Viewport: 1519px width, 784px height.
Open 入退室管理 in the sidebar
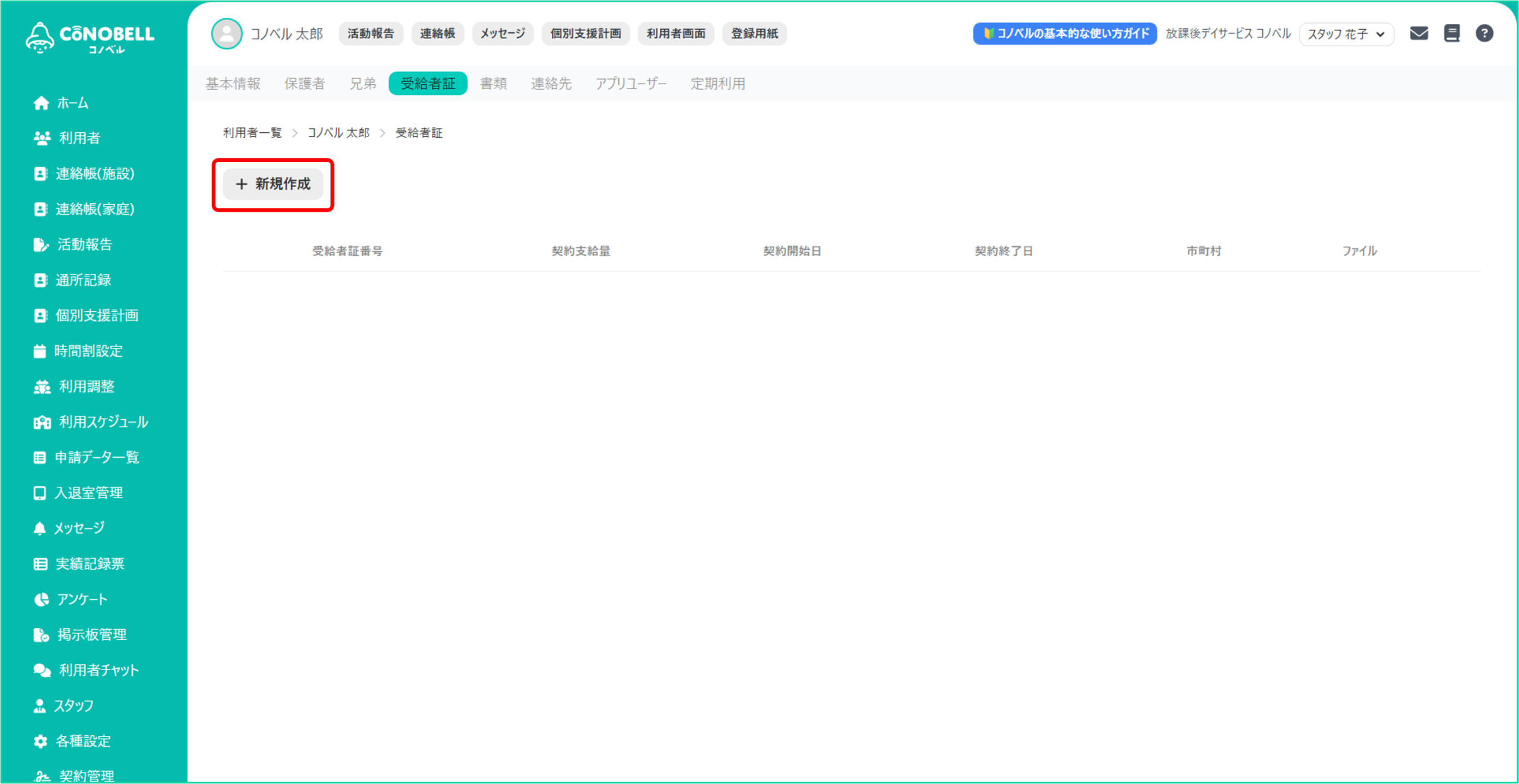(x=88, y=493)
